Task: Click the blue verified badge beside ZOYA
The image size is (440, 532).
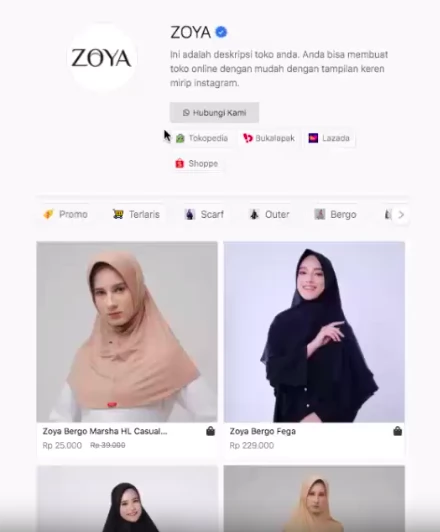Action: pos(221,32)
